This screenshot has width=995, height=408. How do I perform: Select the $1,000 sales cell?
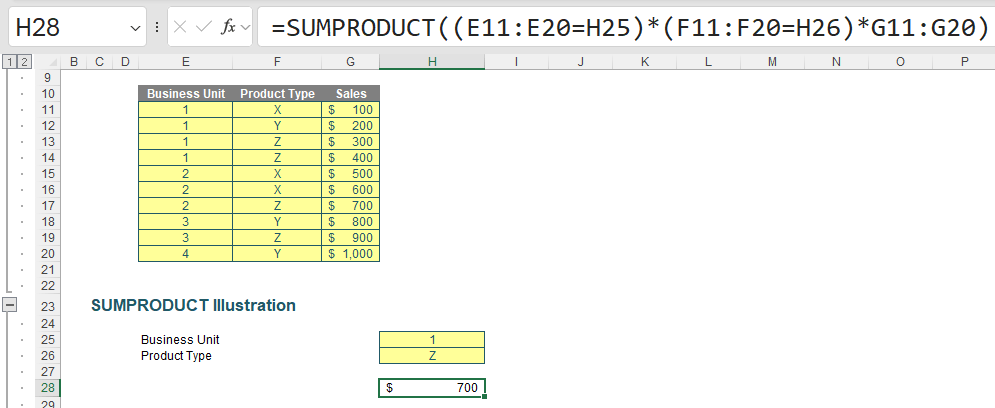[x=351, y=254]
